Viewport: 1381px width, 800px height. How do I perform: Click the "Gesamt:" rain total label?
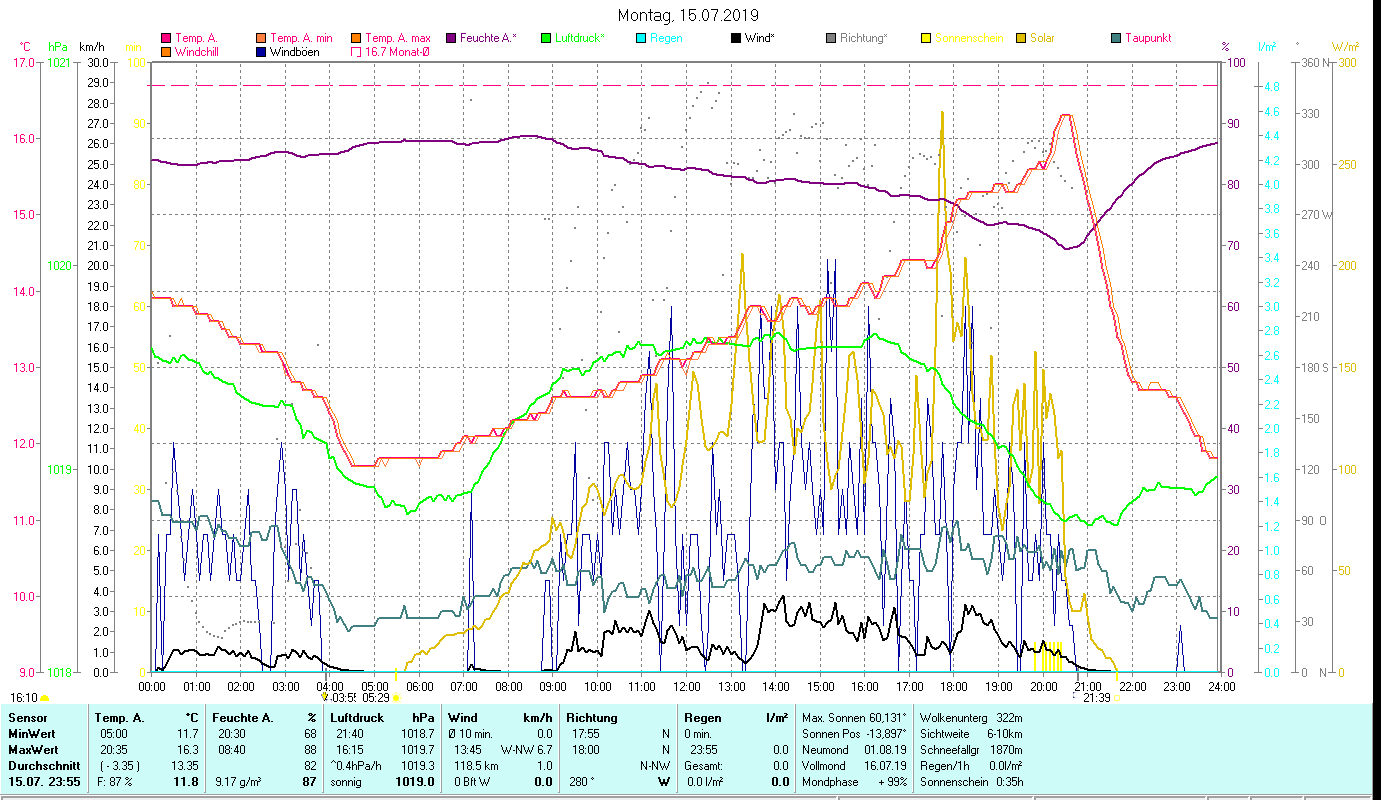(704, 765)
